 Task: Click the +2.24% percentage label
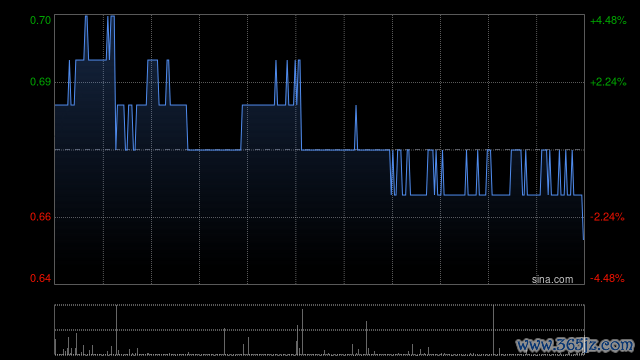pos(608,82)
